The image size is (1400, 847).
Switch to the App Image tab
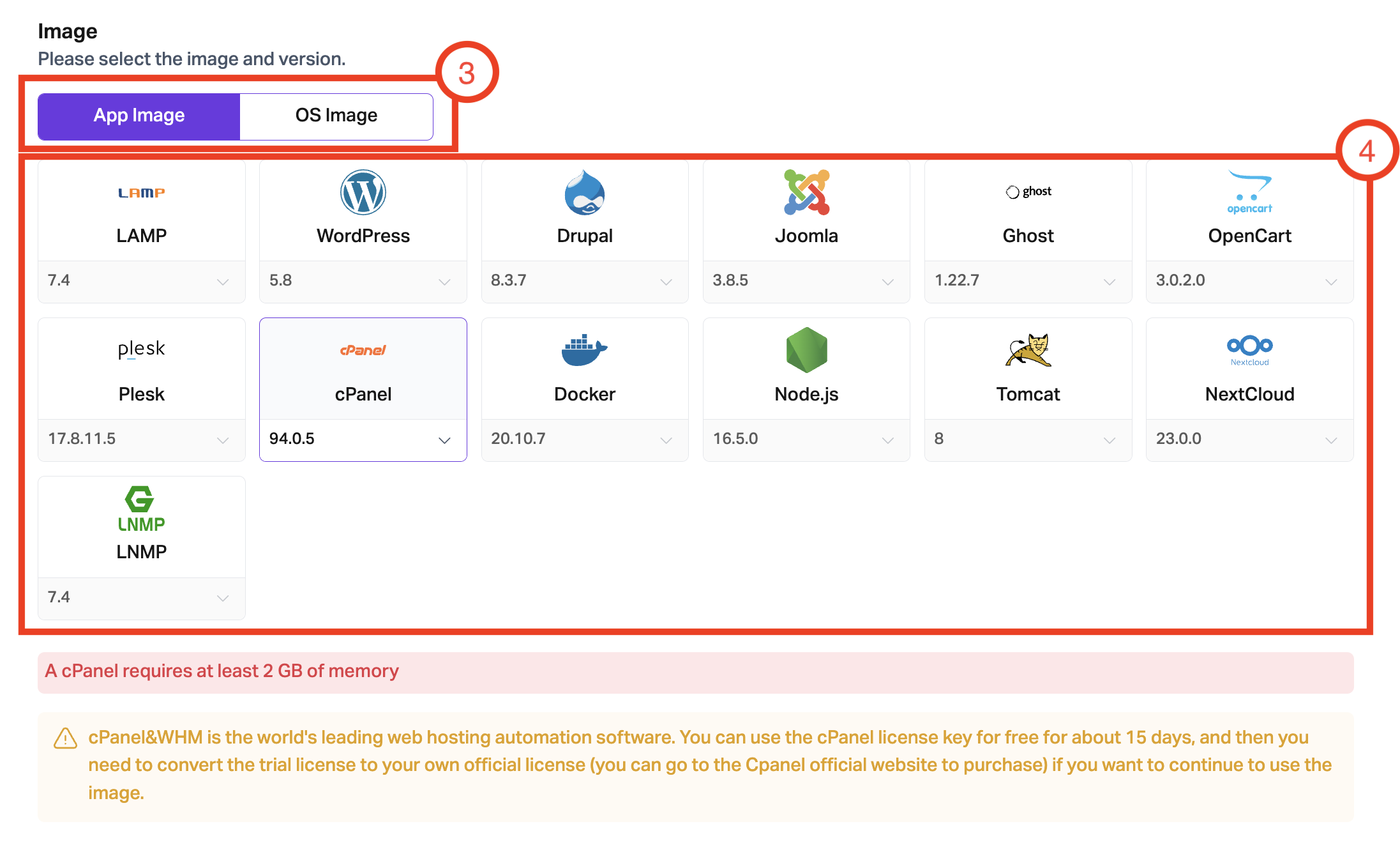point(139,116)
